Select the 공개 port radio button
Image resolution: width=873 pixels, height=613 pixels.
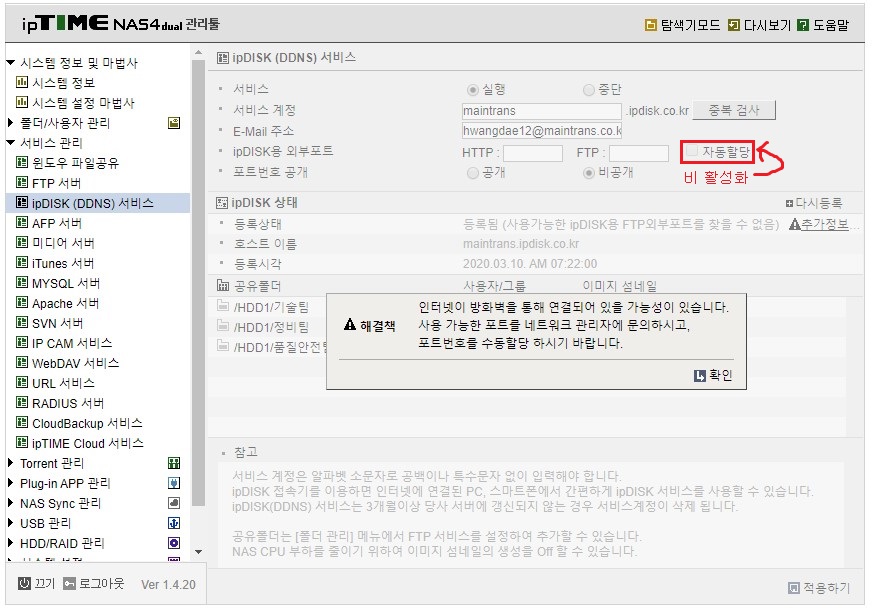473,173
